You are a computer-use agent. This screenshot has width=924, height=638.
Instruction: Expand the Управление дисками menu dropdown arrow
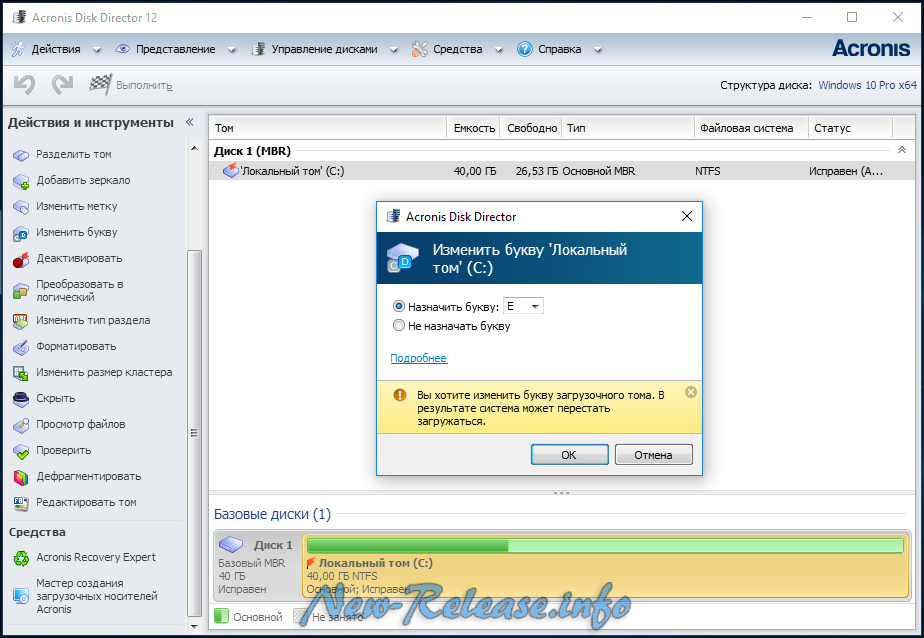[394, 50]
